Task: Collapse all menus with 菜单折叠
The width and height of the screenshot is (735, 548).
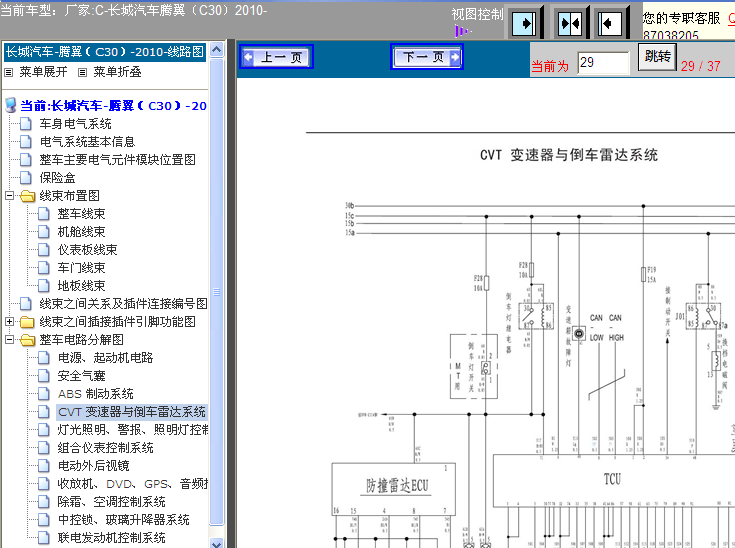Action: [117, 72]
